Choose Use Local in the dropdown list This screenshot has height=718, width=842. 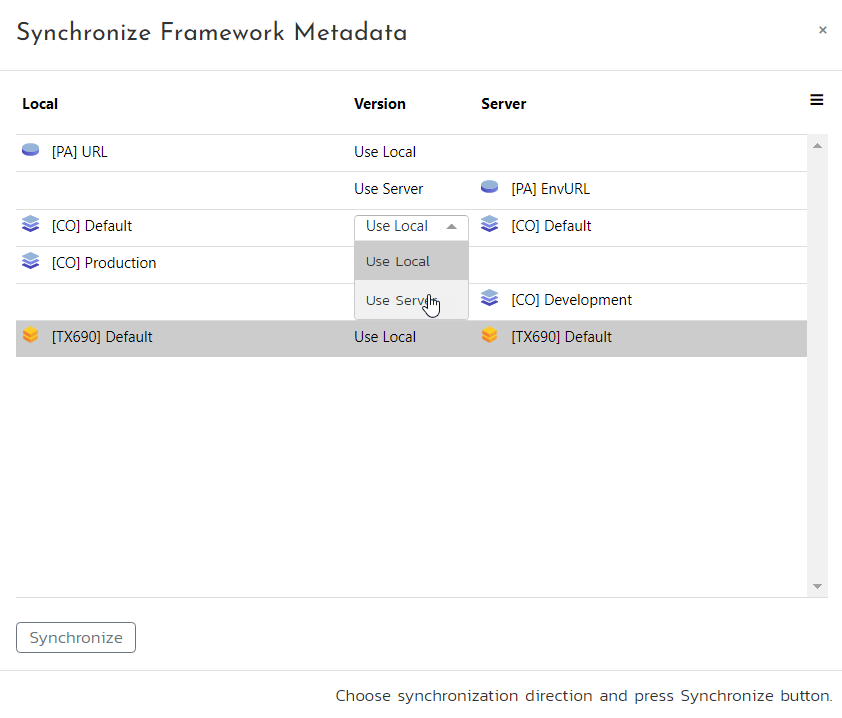[398, 262]
